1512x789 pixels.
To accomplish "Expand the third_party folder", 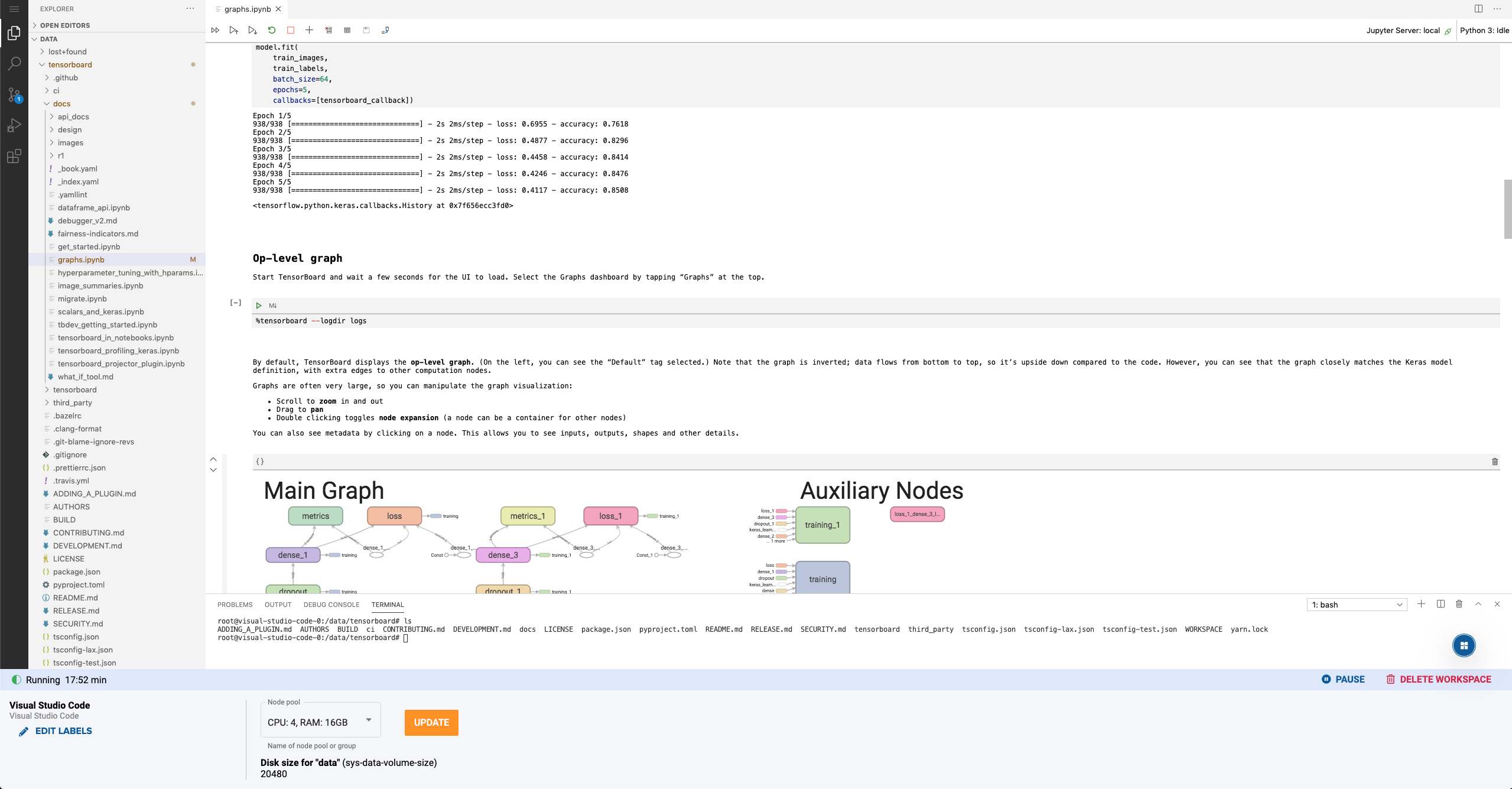I will (72, 402).
